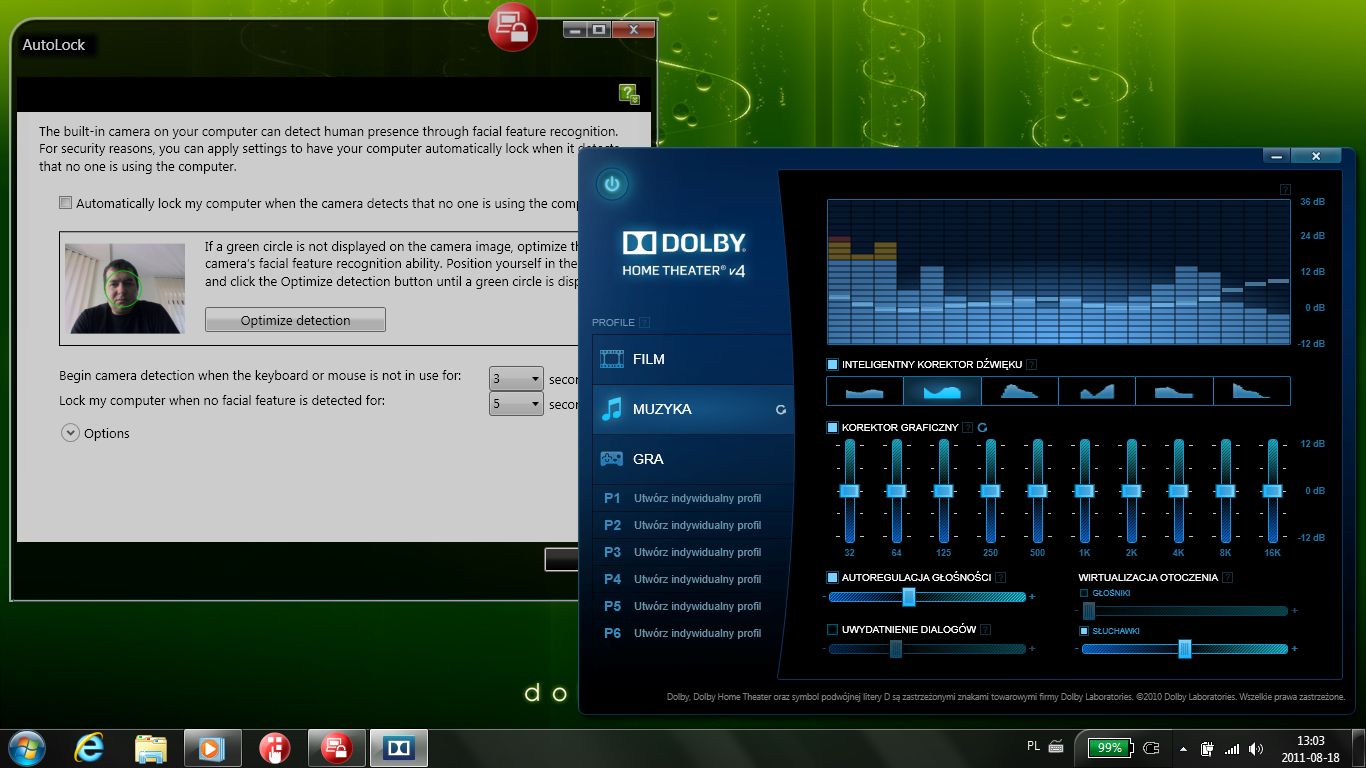Click the red AutoLock logo badge
The image size is (1366, 768).
(513, 27)
